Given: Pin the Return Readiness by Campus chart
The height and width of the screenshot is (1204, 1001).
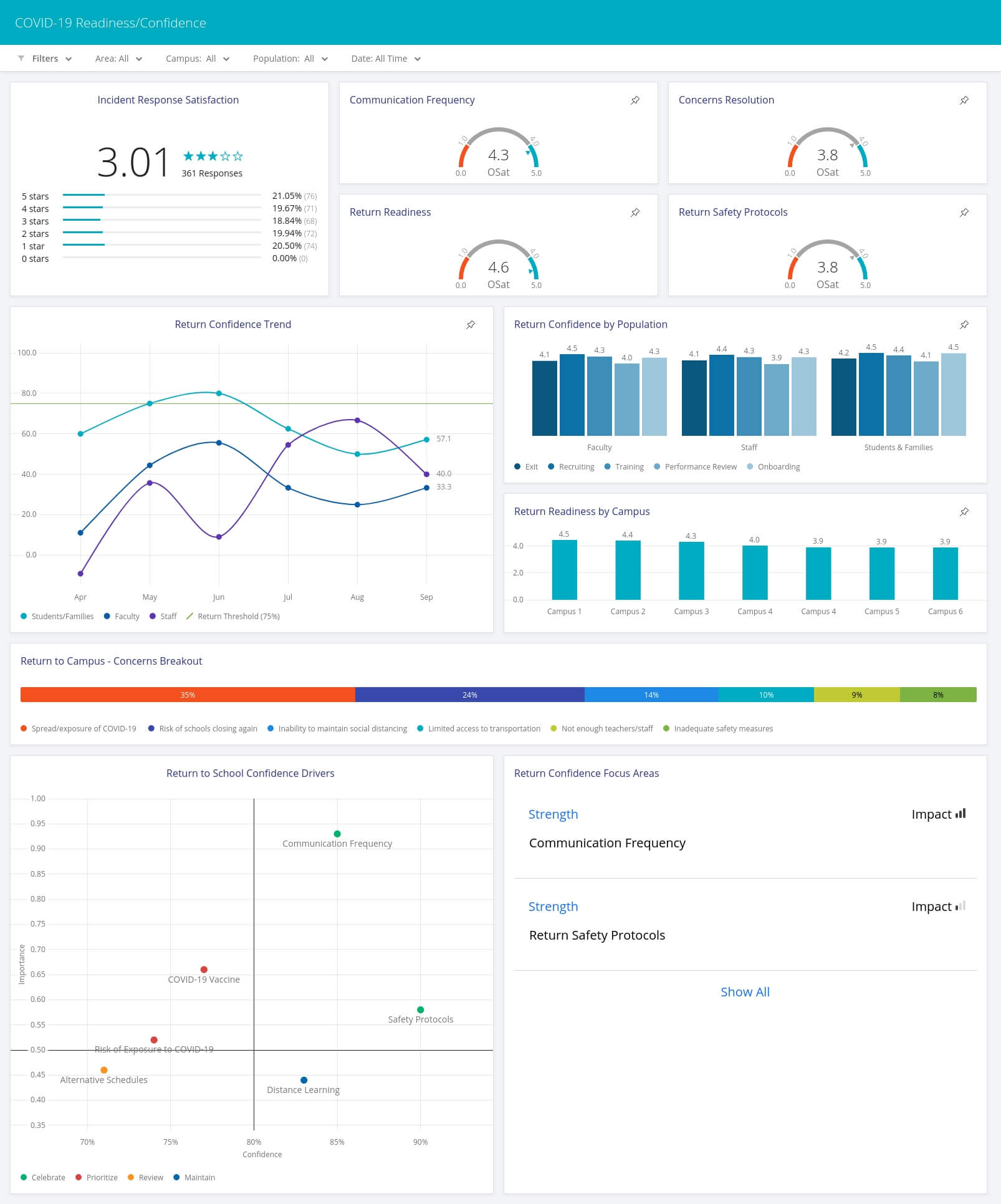Looking at the screenshot, I should pos(964,512).
